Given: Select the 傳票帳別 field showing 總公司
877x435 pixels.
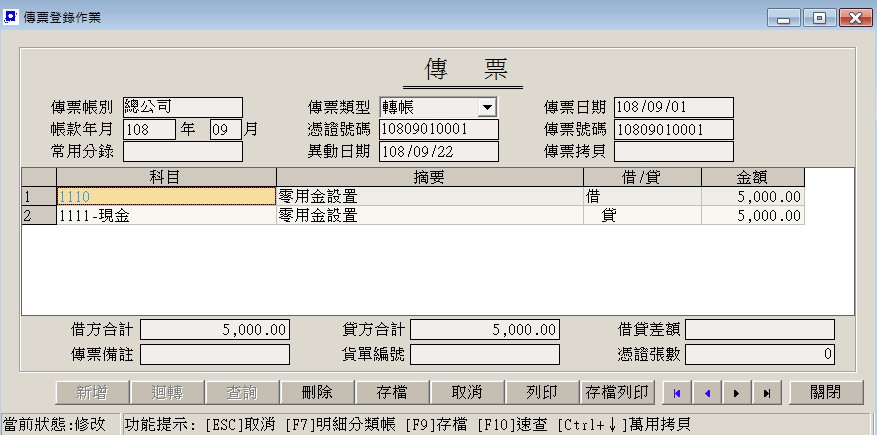Looking at the screenshot, I should pos(183,107).
